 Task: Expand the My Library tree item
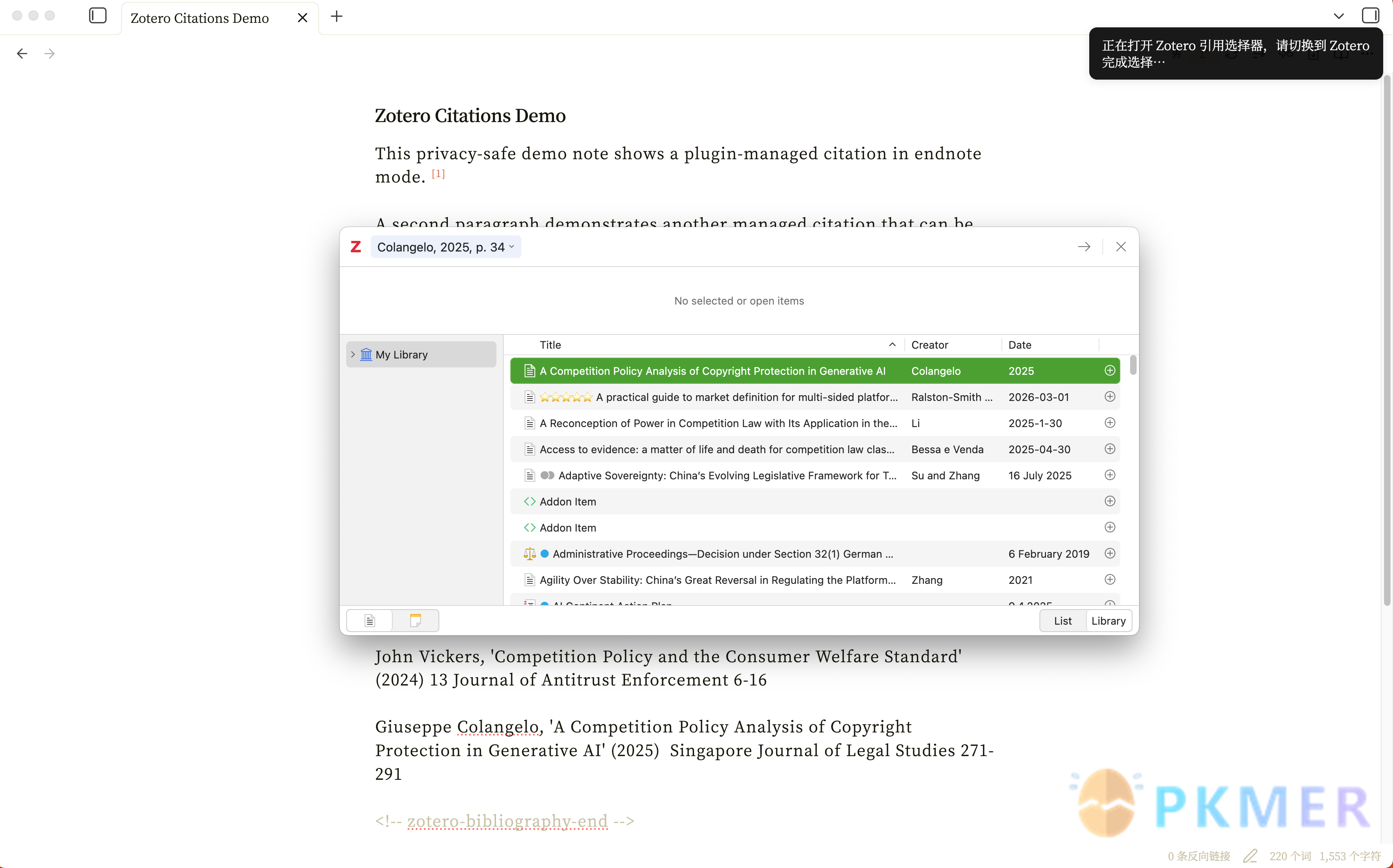[353, 354]
